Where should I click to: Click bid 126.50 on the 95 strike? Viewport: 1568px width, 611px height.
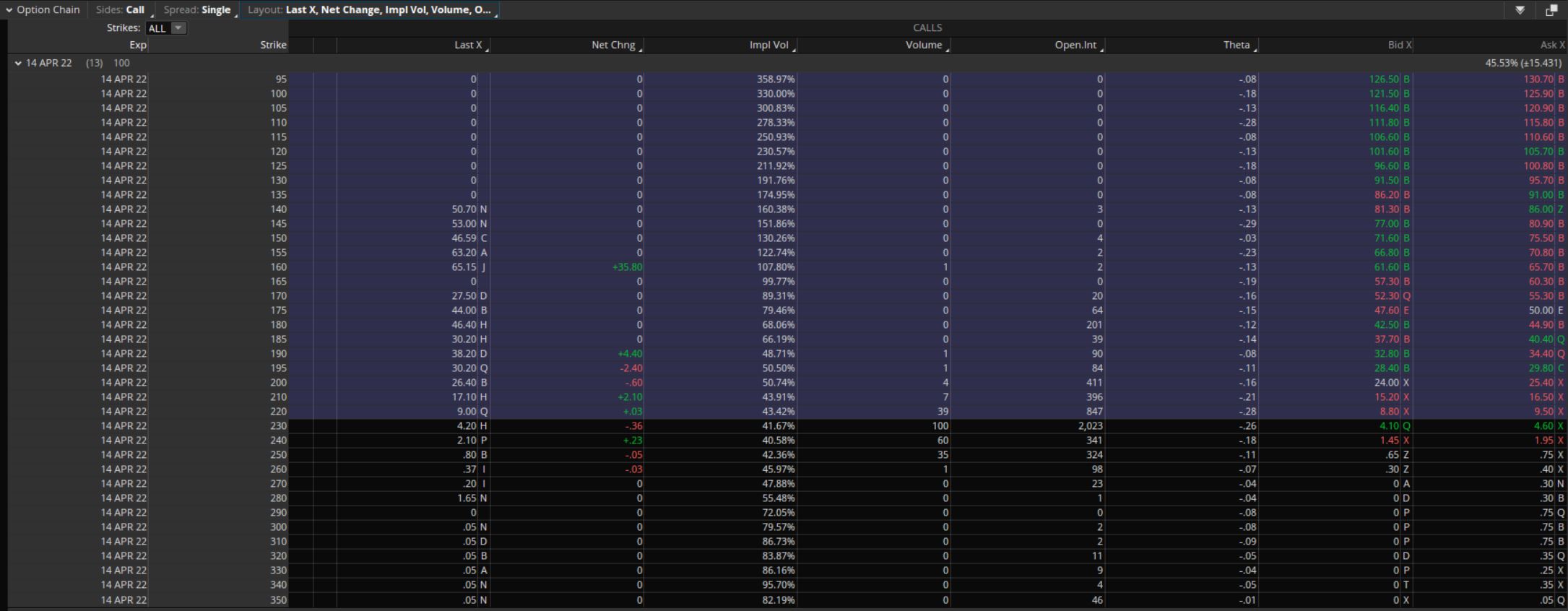coord(1384,79)
